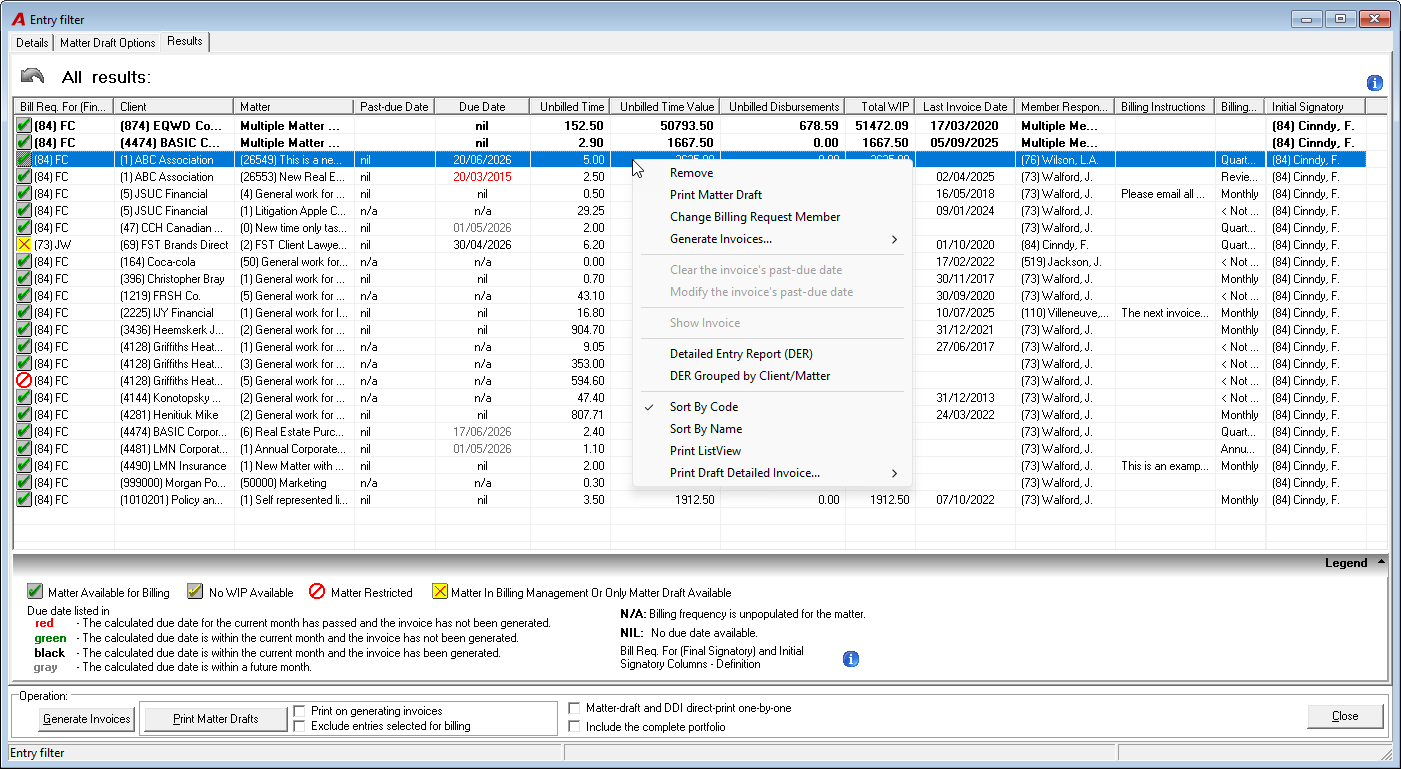Click the status icon of the EQWD Co row
Screen dimensions: 1401x769
pyautogui.click(x=24, y=126)
